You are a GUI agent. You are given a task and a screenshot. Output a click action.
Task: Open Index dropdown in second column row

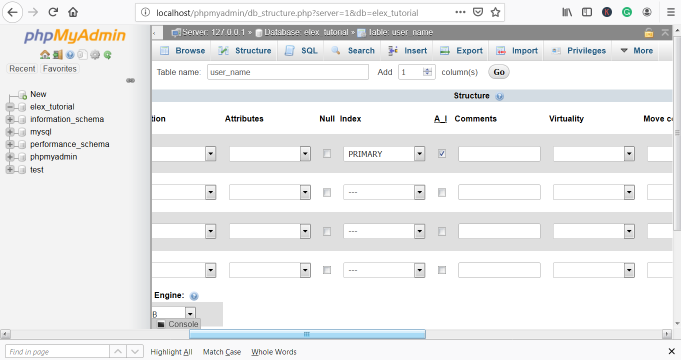(x=384, y=192)
